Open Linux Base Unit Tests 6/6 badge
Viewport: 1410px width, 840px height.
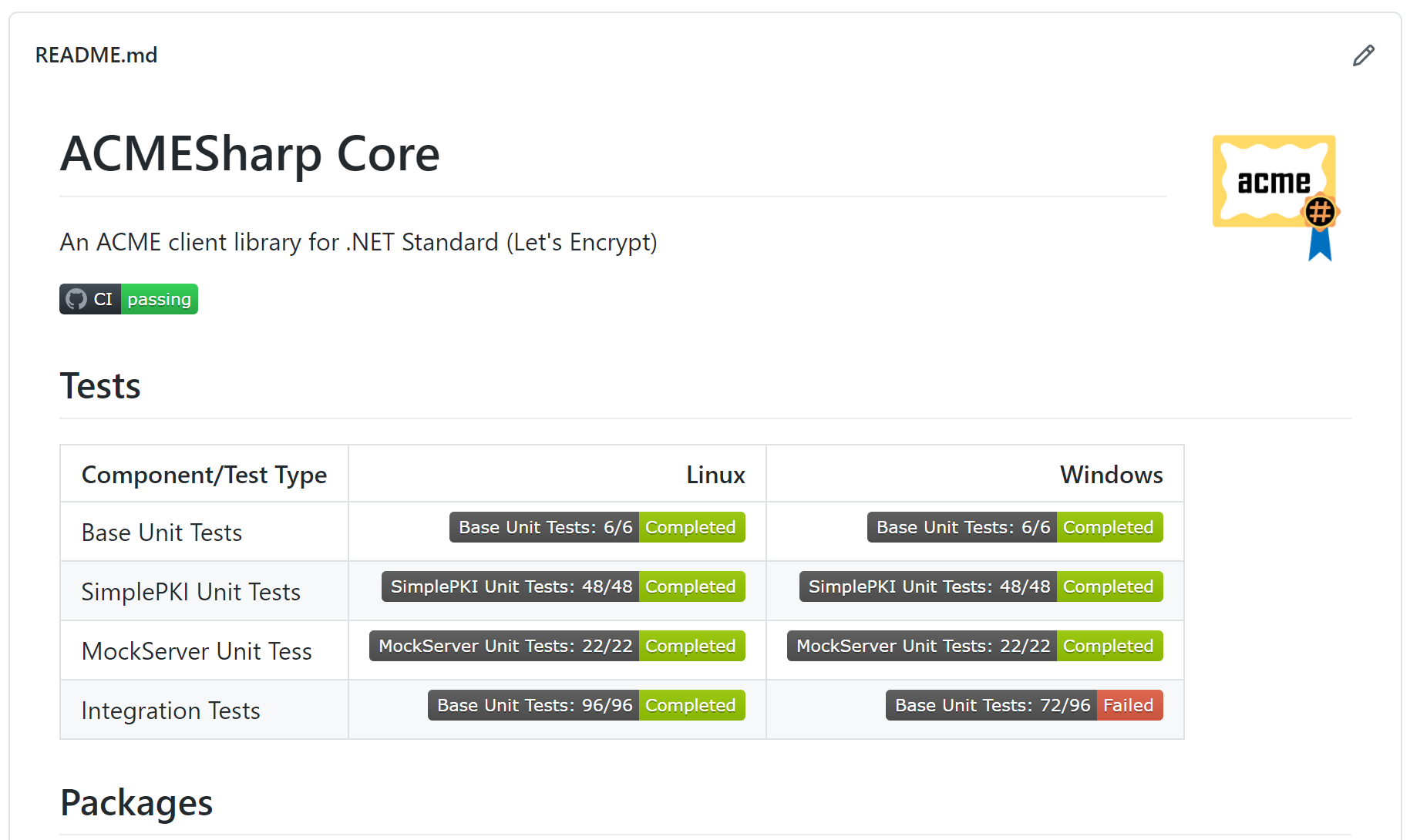pos(597,527)
